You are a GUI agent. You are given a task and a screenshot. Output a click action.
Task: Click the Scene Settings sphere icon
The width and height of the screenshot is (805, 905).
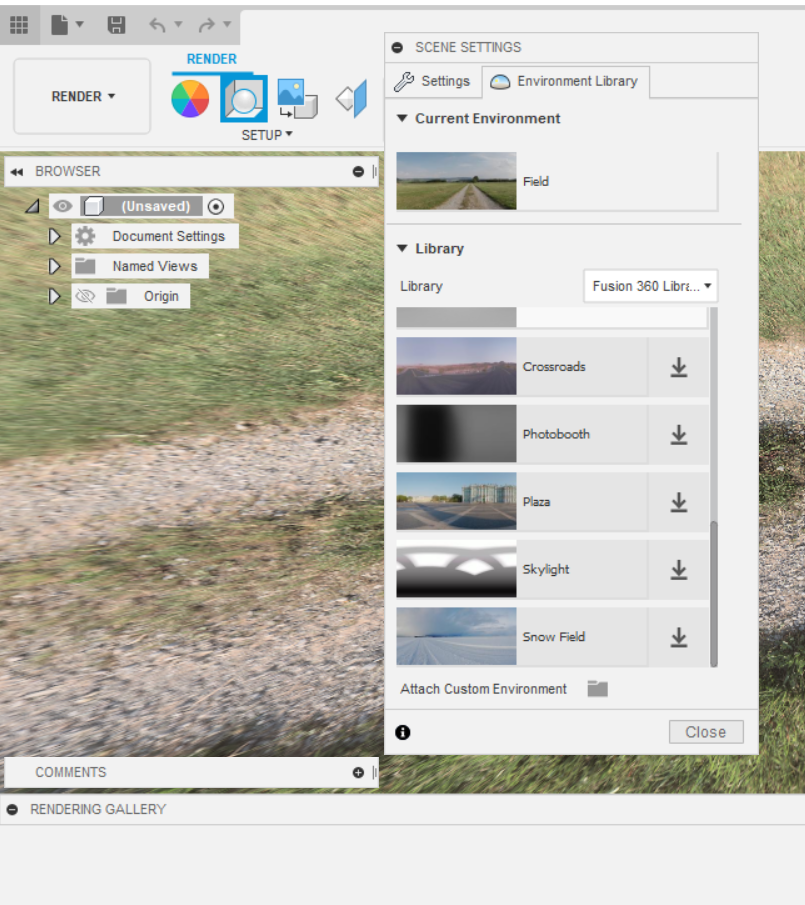tap(244, 99)
